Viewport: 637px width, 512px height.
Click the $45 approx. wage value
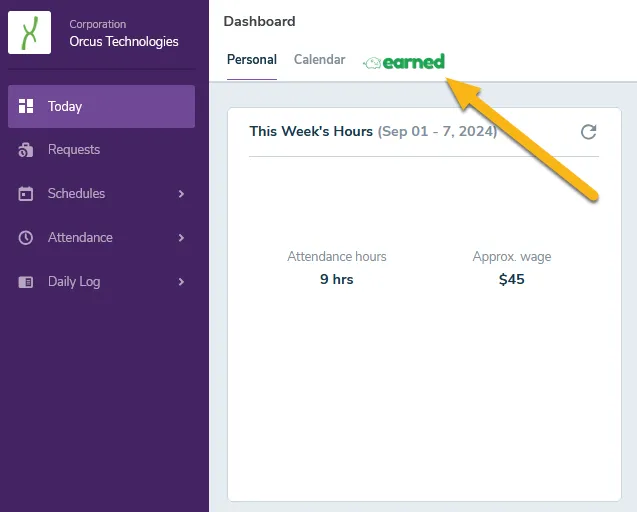pos(511,280)
